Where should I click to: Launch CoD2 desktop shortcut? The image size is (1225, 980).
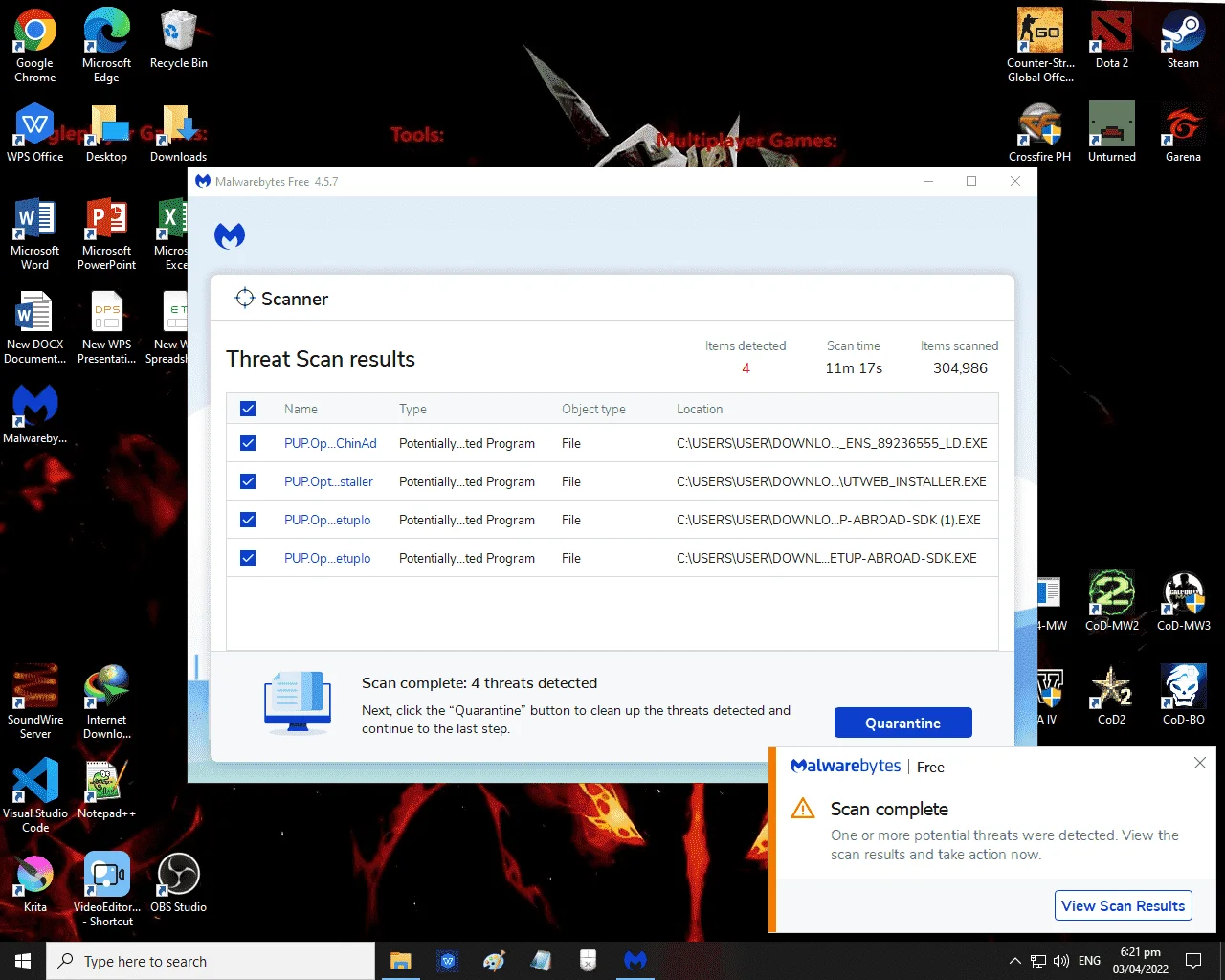point(1111,695)
